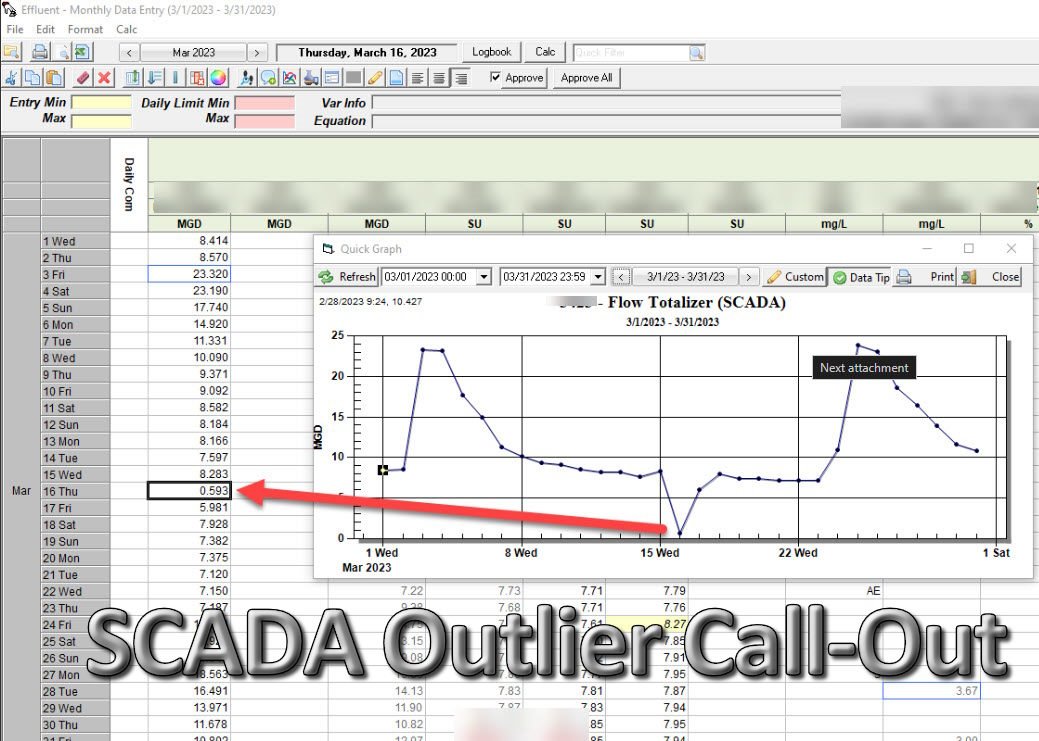Click the Approve All button
Viewport: 1039px width, 741px height.
pos(586,78)
